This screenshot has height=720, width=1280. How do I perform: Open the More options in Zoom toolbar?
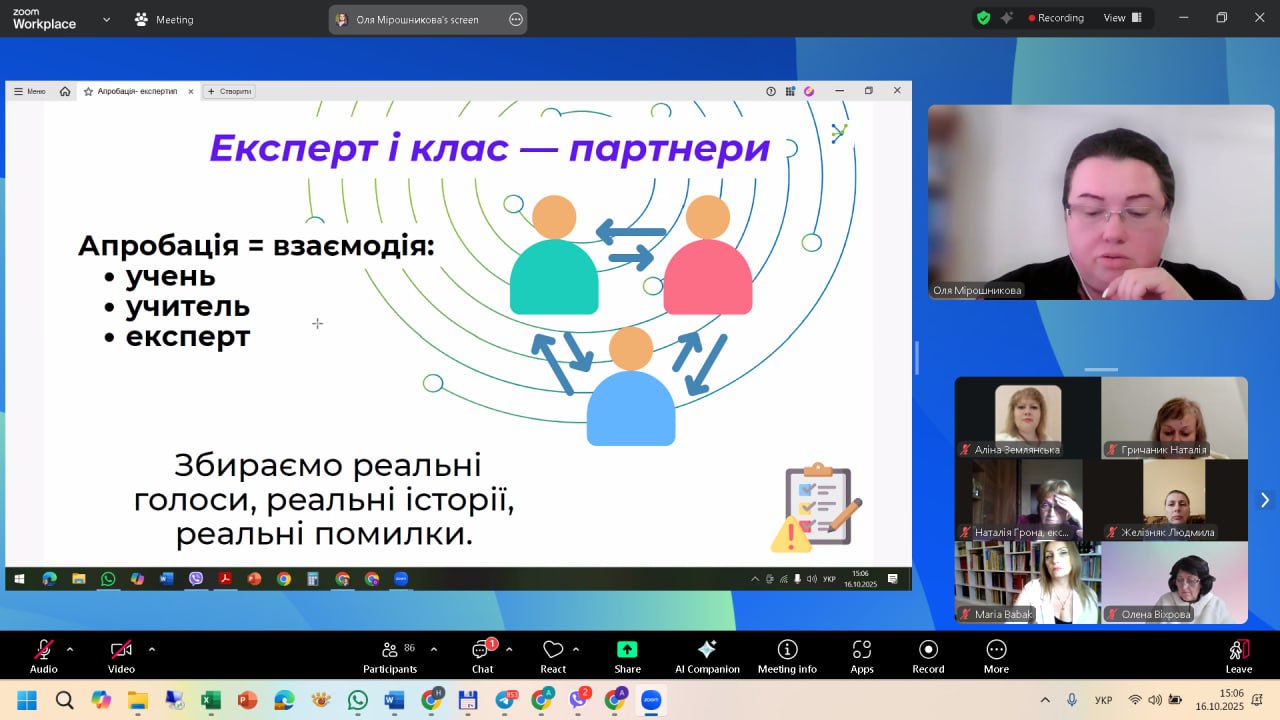pyautogui.click(x=996, y=656)
